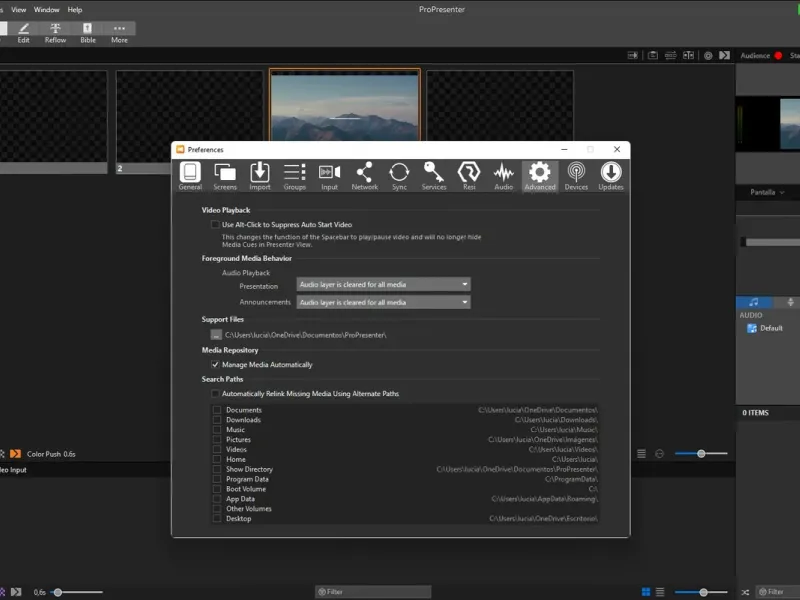Open Screens preferences tab
The height and width of the screenshot is (600, 800).
(x=225, y=176)
